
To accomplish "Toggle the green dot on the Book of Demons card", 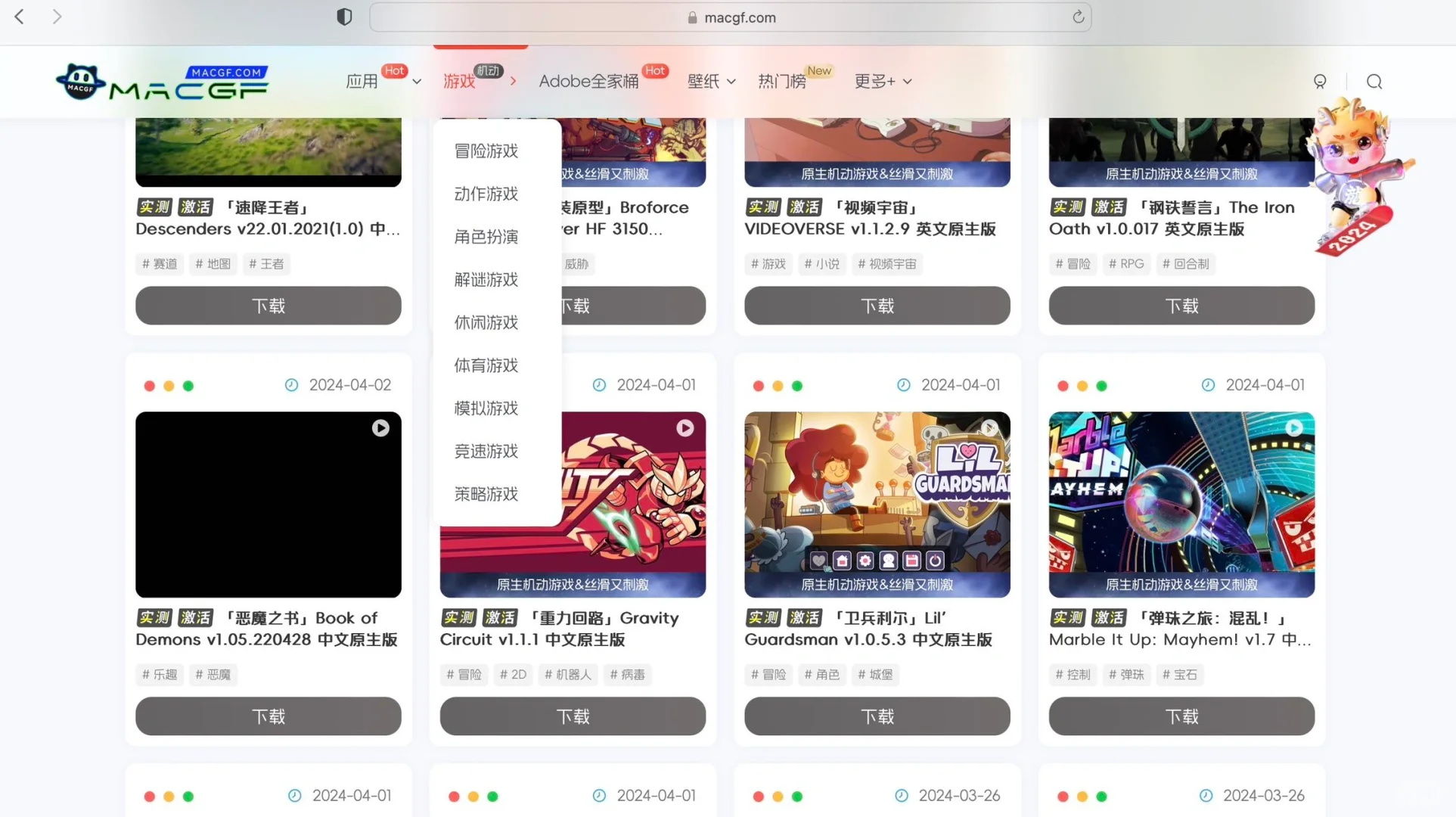I will coord(188,386).
